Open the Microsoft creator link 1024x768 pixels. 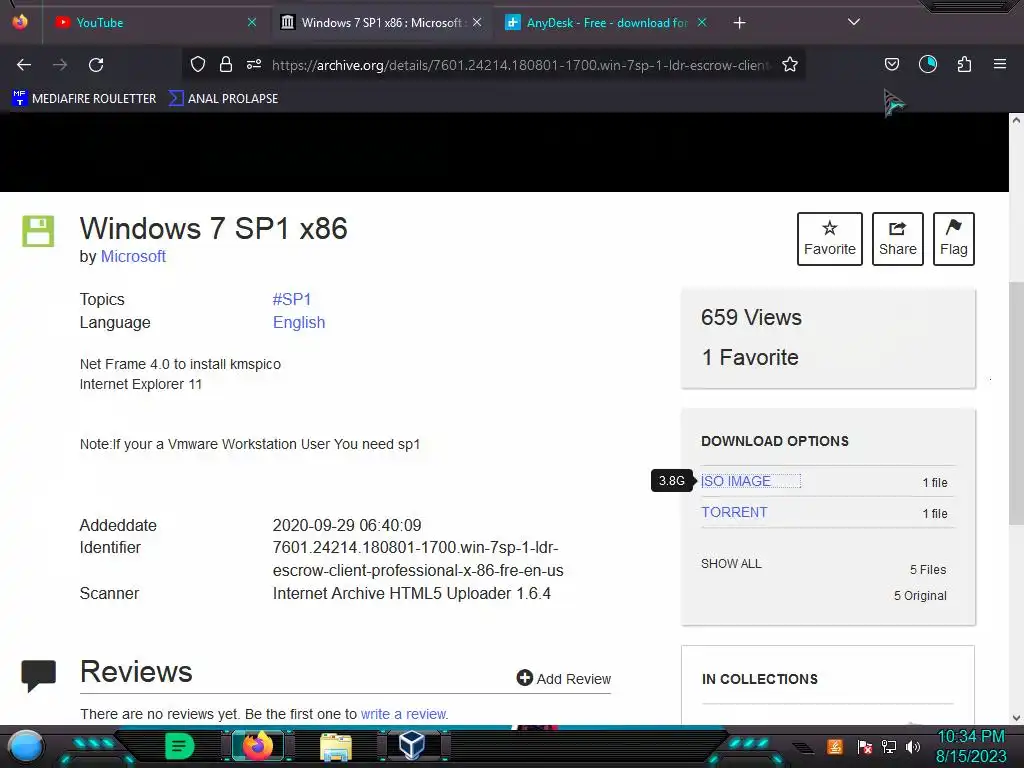pos(133,257)
